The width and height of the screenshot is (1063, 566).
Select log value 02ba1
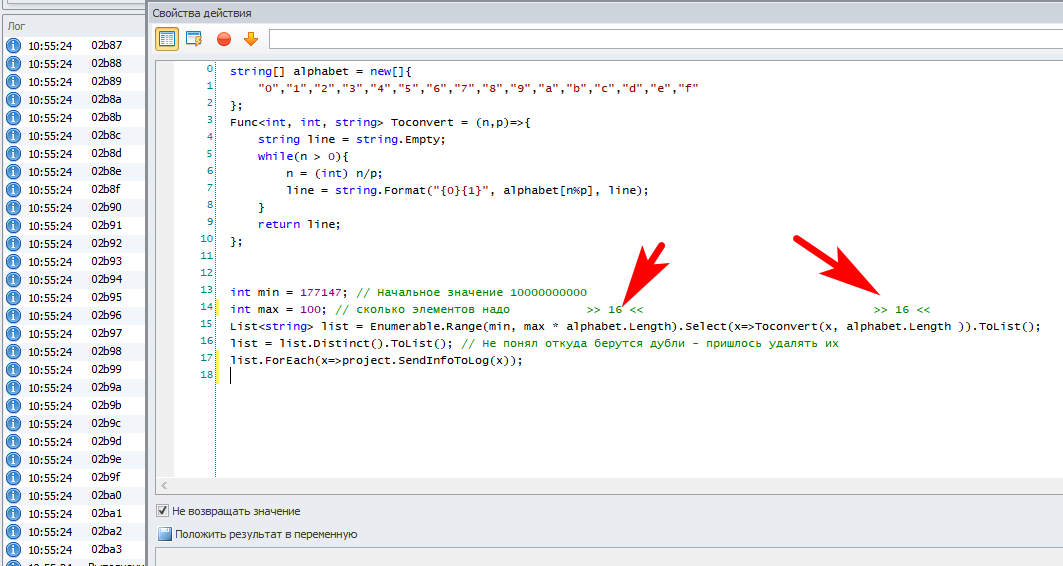106,513
